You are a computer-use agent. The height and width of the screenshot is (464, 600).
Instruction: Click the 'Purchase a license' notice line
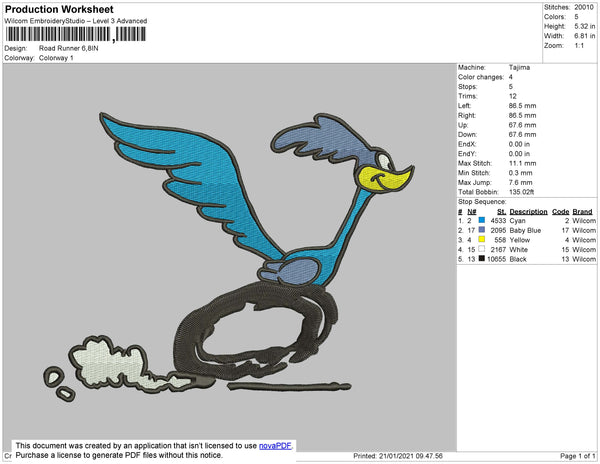pos(119,455)
